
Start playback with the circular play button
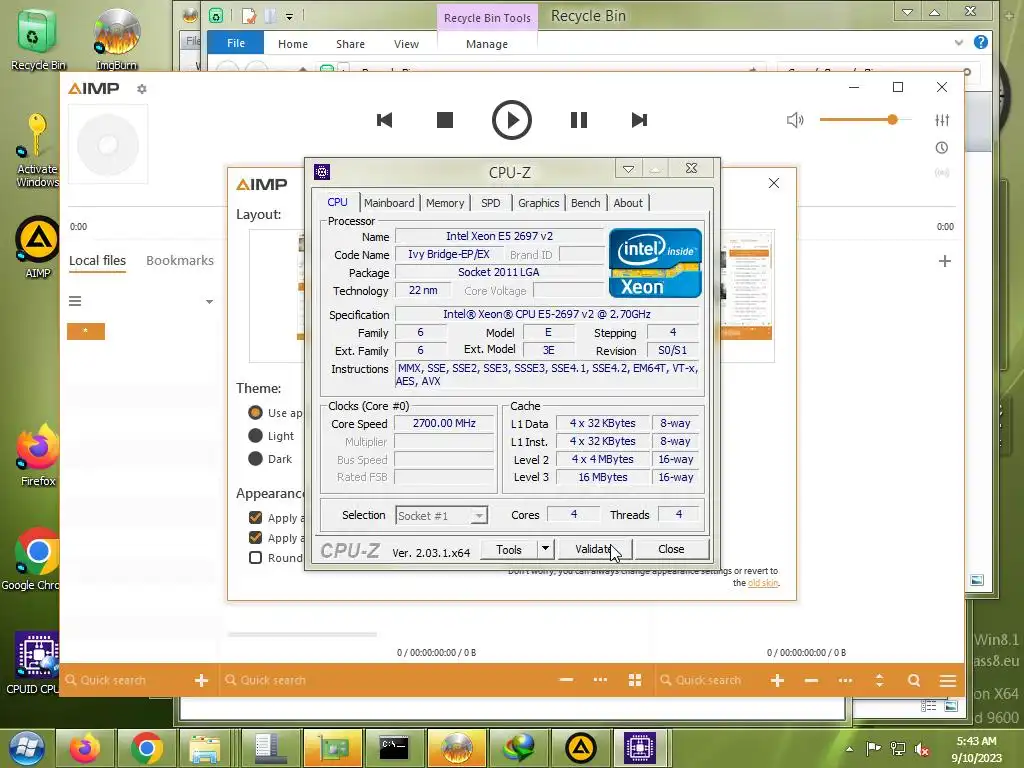[x=511, y=120]
